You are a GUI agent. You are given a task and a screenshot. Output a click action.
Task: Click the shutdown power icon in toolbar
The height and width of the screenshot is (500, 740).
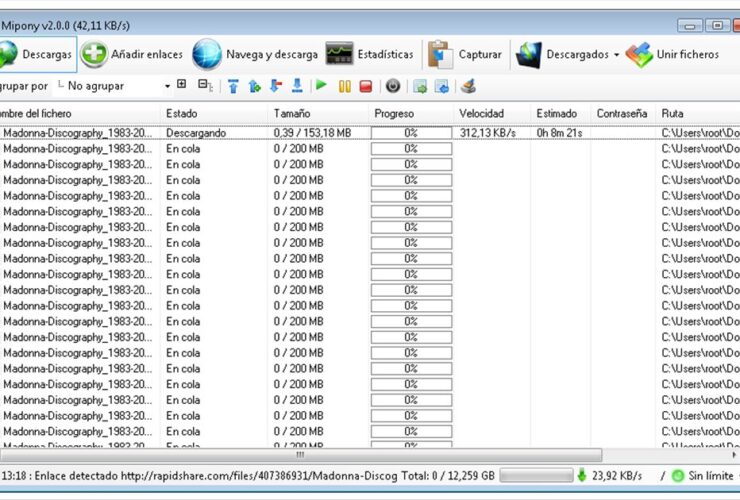click(x=392, y=86)
